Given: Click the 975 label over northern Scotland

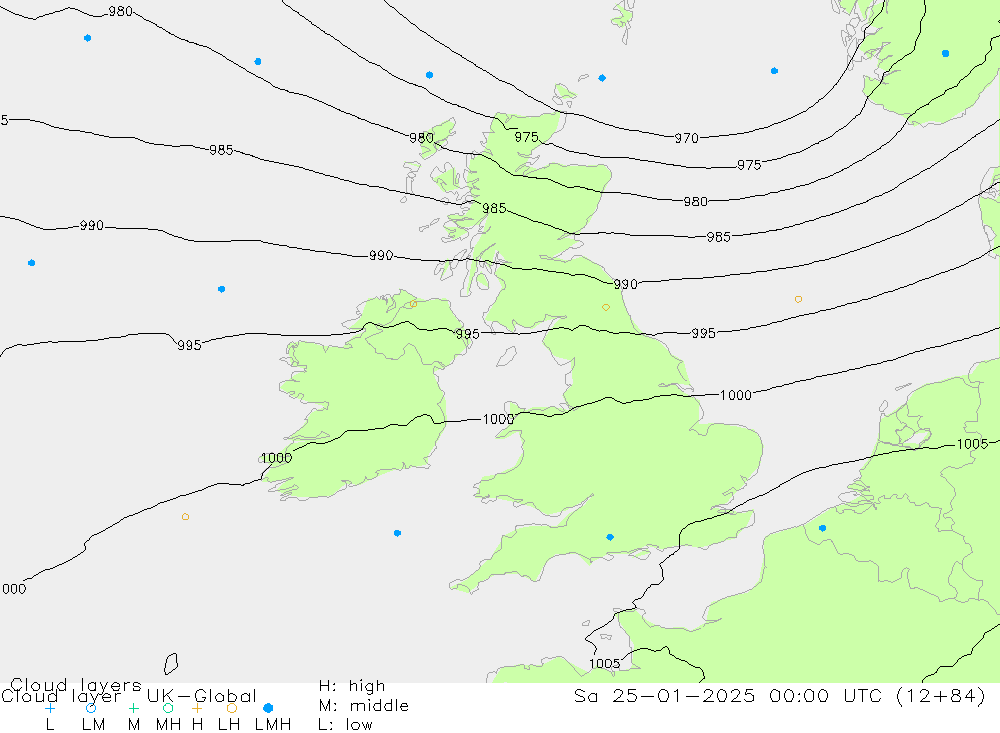Looking at the screenshot, I should (x=526, y=137).
